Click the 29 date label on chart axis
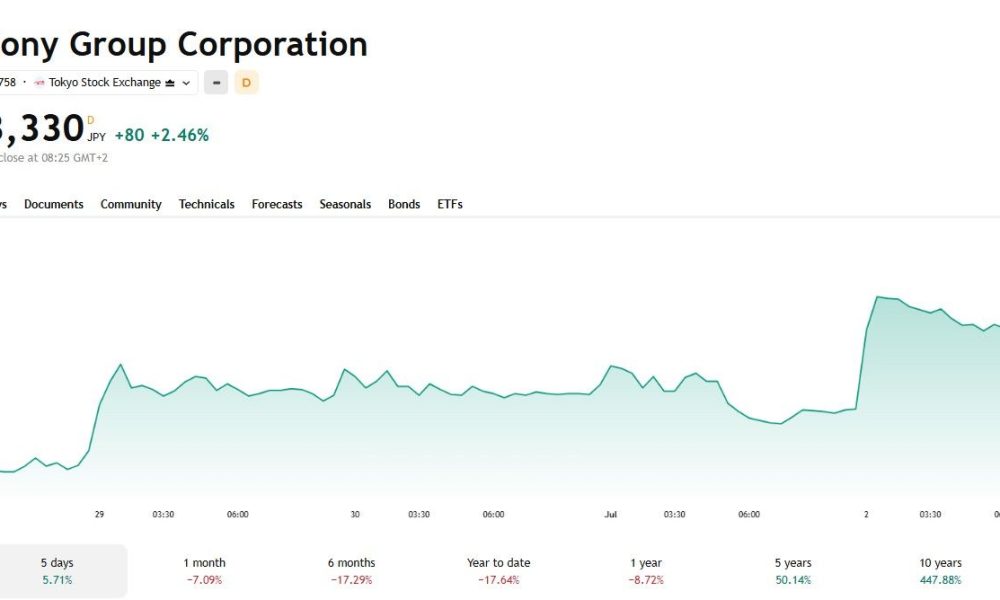Viewport: 1000px width, 600px height. pos(99,514)
